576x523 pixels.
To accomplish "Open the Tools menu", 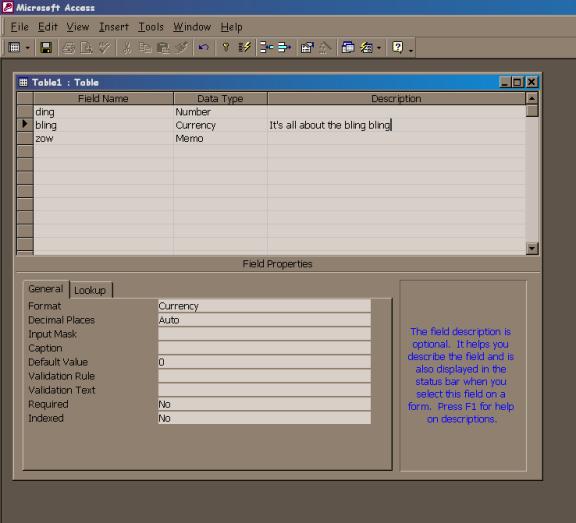I will pyautogui.click(x=151, y=27).
